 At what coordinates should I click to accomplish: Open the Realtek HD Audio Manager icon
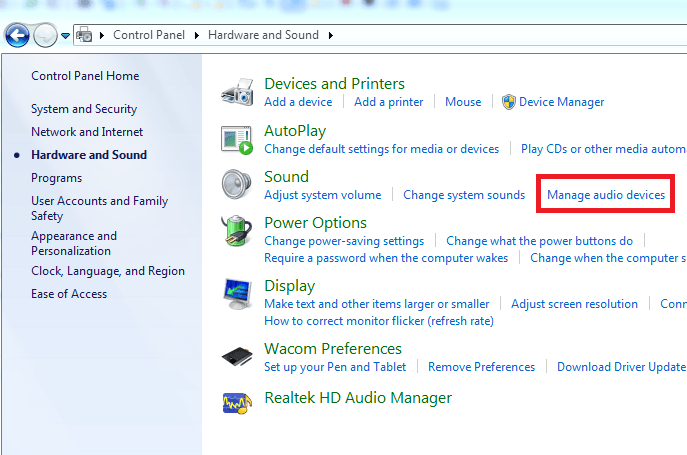tap(237, 402)
